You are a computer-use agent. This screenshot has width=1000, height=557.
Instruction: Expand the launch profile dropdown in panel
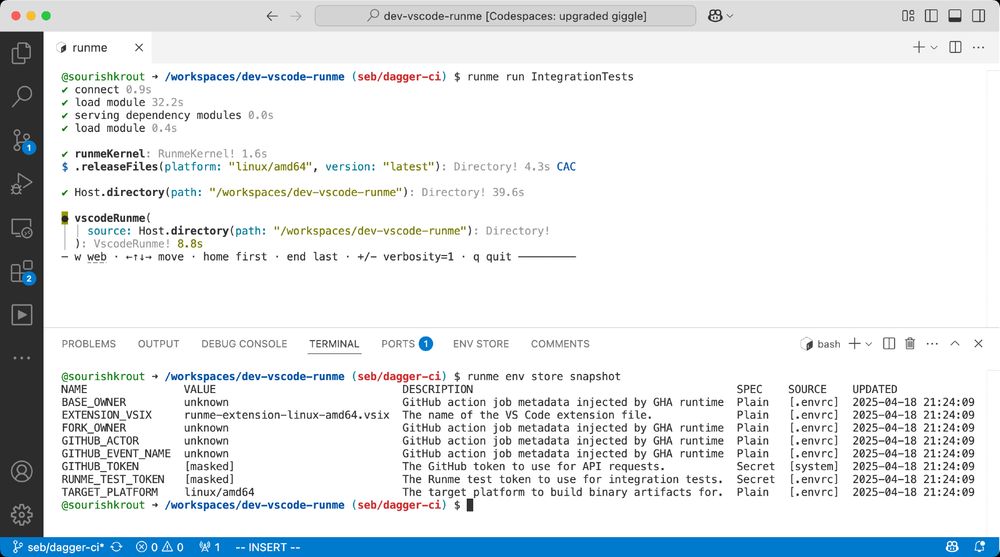coord(869,344)
